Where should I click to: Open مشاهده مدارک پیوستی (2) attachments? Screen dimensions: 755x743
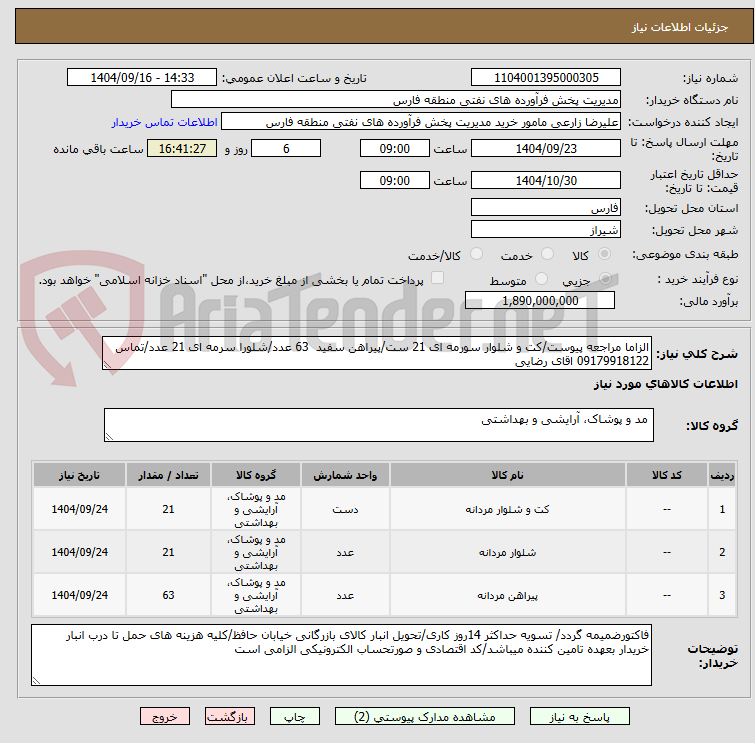click(425, 717)
